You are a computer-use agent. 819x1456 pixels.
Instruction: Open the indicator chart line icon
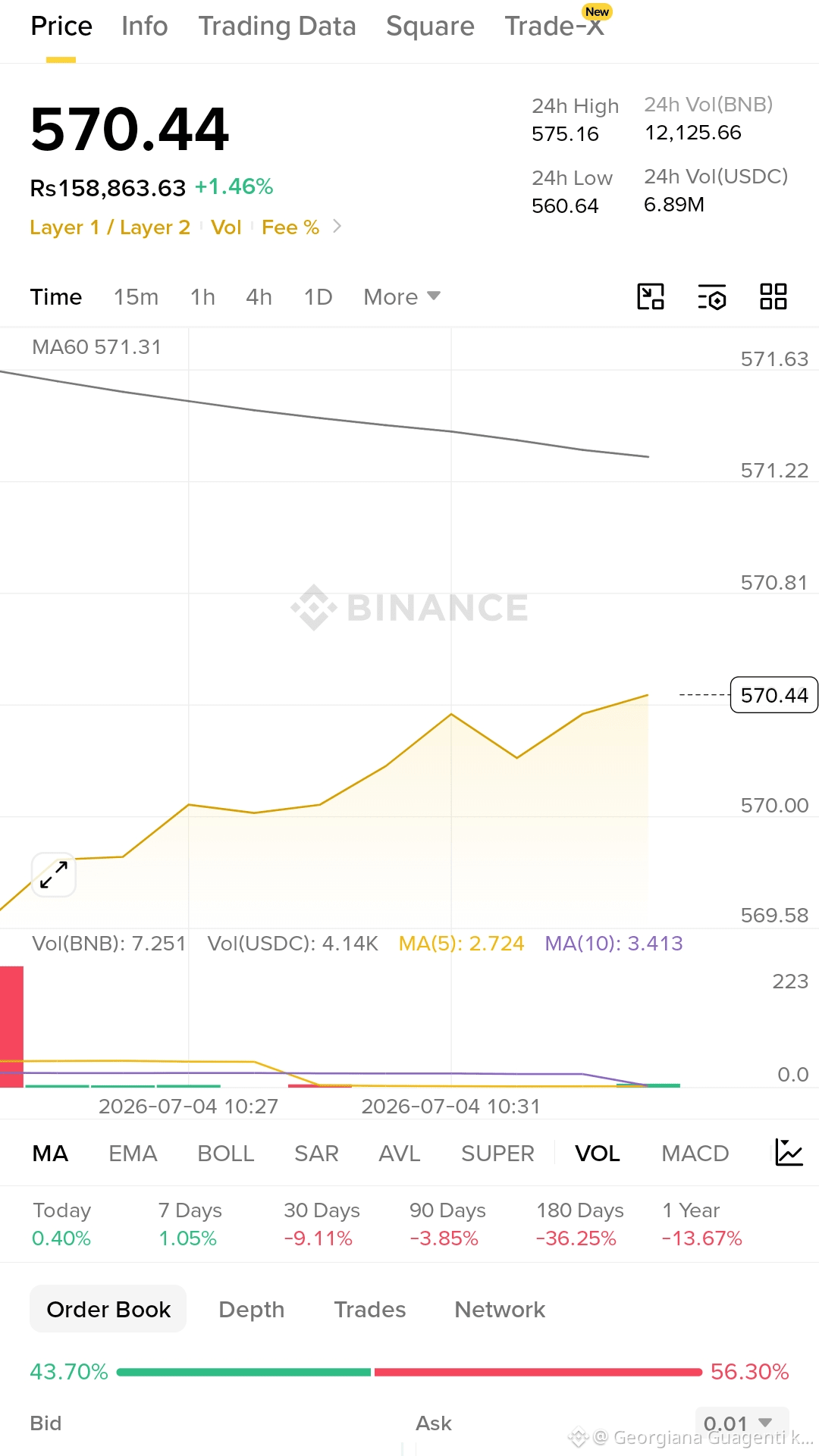(x=789, y=1152)
